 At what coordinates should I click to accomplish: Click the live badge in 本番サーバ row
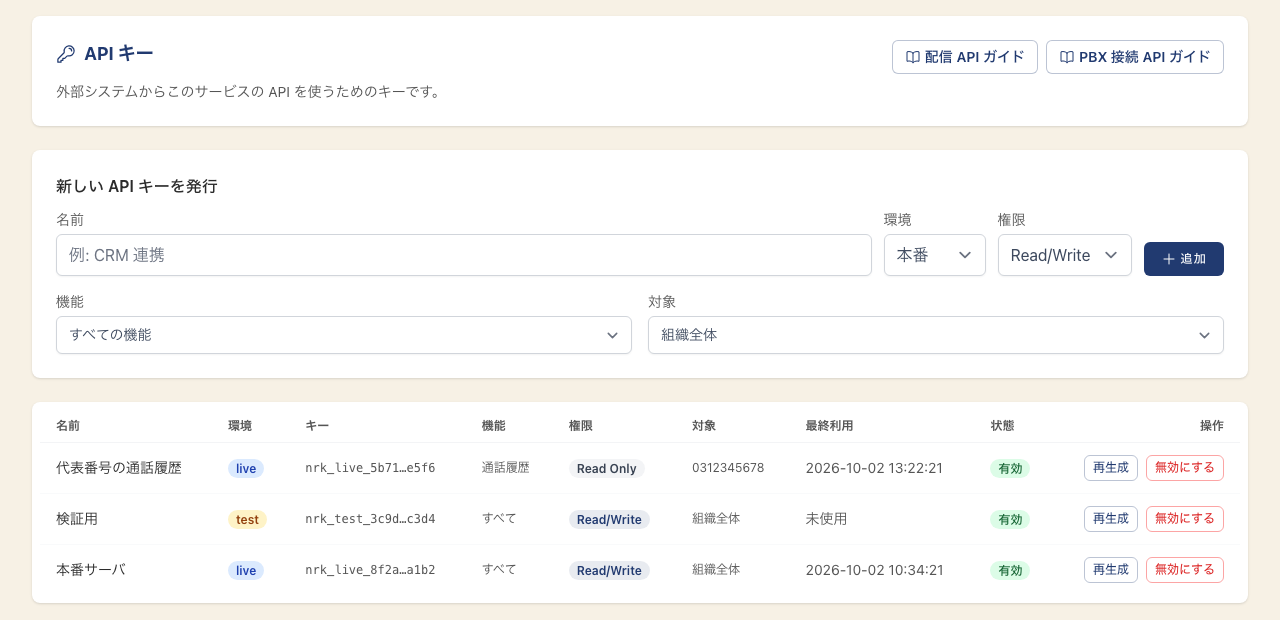click(246, 570)
